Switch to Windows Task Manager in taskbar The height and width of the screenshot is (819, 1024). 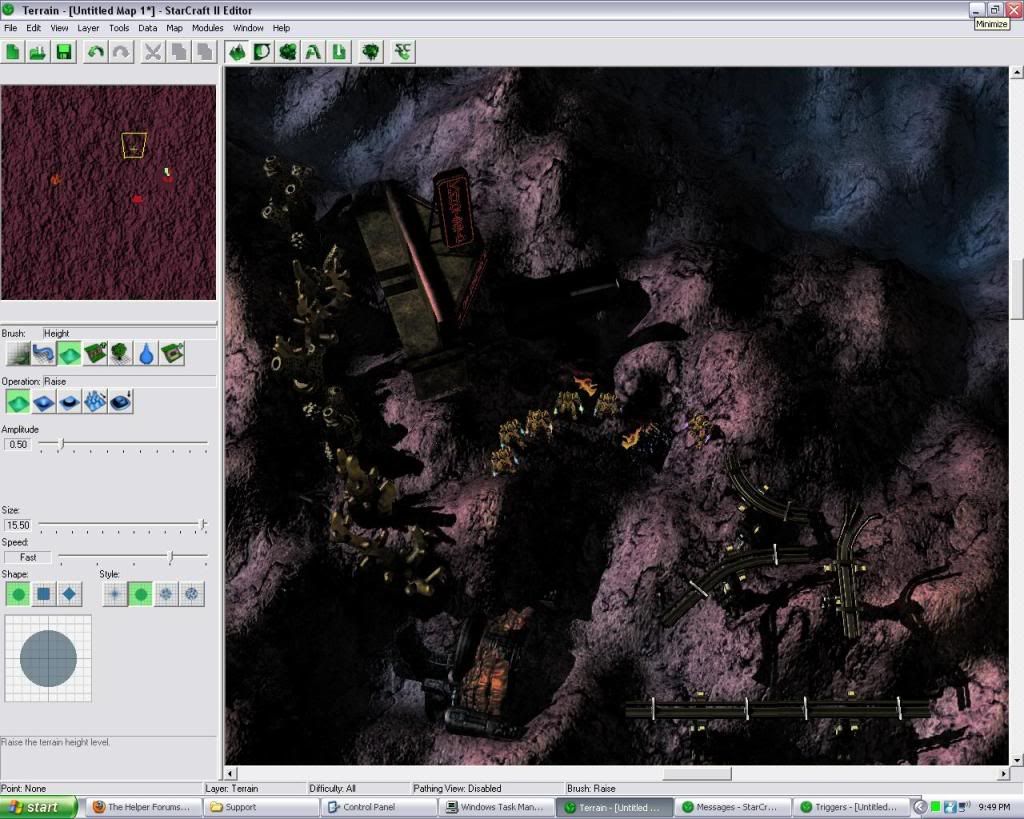(x=496, y=807)
